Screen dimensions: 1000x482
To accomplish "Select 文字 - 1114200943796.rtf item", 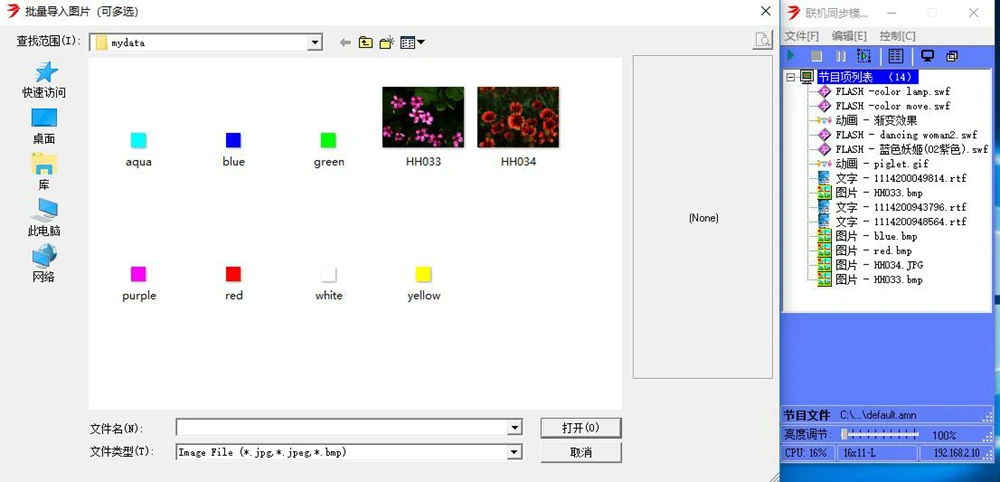I will (901, 207).
